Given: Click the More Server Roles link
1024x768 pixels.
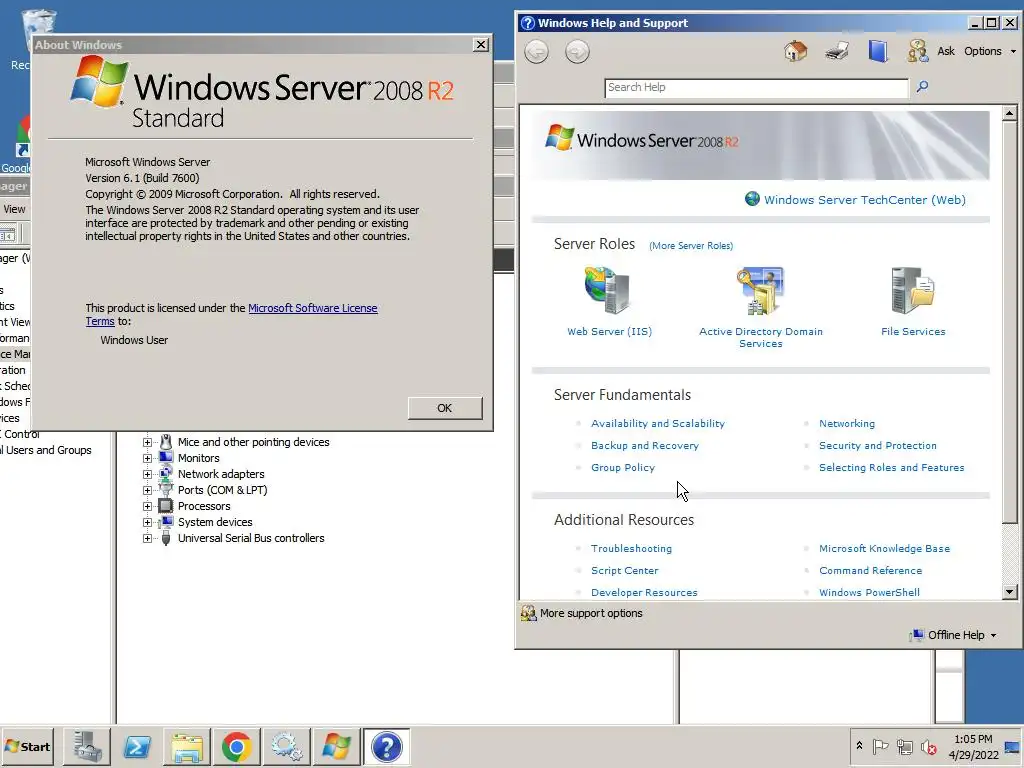Looking at the screenshot, I should tap(691, 246).
